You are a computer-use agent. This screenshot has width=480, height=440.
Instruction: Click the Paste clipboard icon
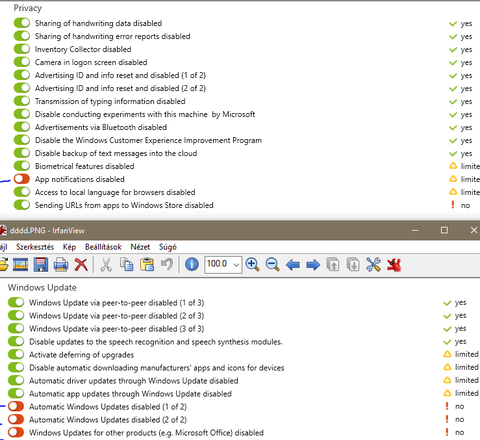point(147,265)
